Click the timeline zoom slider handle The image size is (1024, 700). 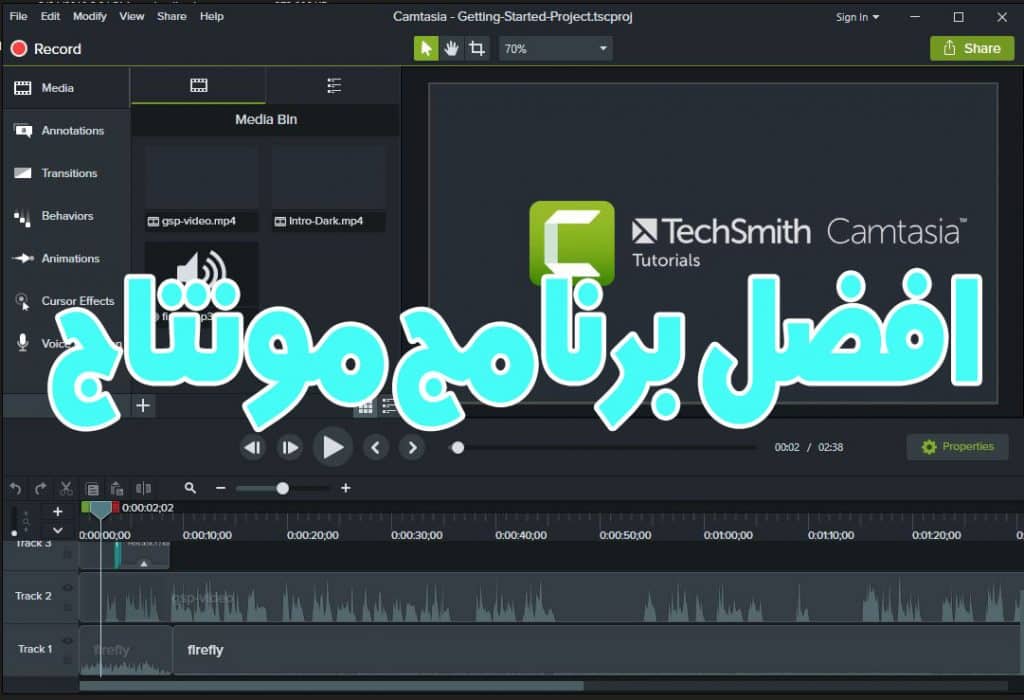click(x=282, y=488)
